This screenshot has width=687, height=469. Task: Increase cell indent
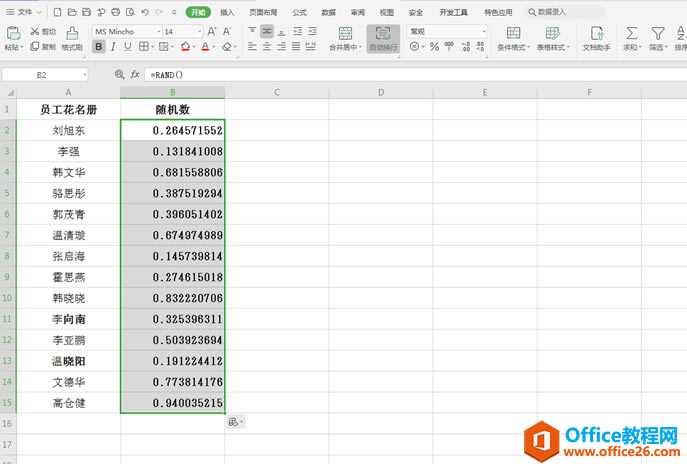[312, 31]
